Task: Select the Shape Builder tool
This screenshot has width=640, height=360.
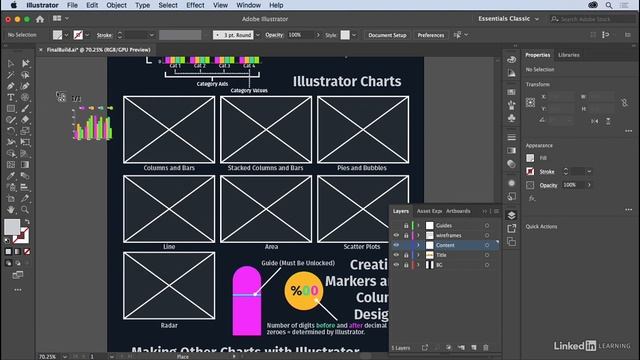Action: tap(11, 153)
